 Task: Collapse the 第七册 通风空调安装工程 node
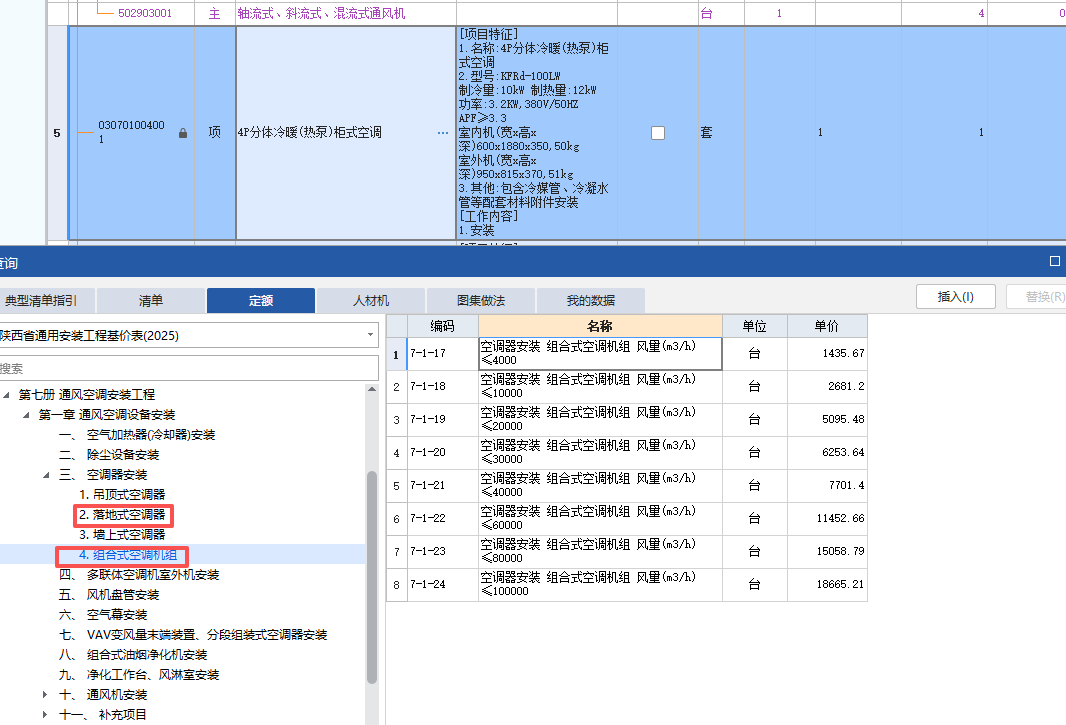coord(8,396)
